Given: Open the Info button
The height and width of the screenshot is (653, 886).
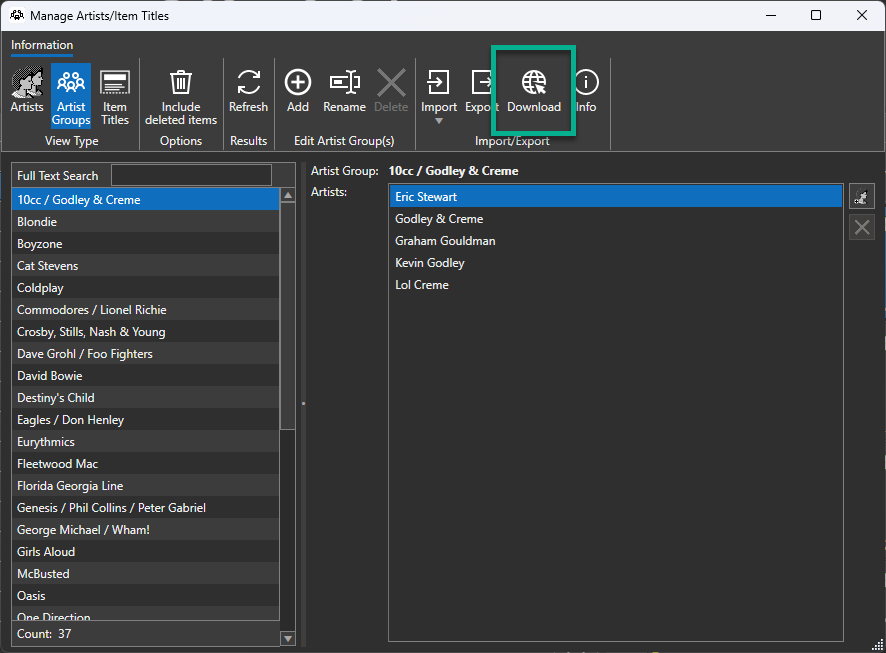Looking at the screenshot, I should (587, 90).
